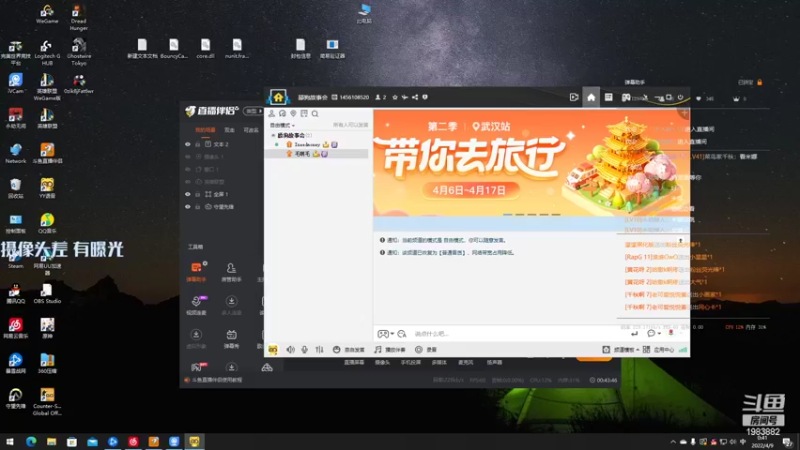This screenshot has height=450, width=800.
Task: Toggle visibility of 全屏 1 source
Action: (188, 194)
